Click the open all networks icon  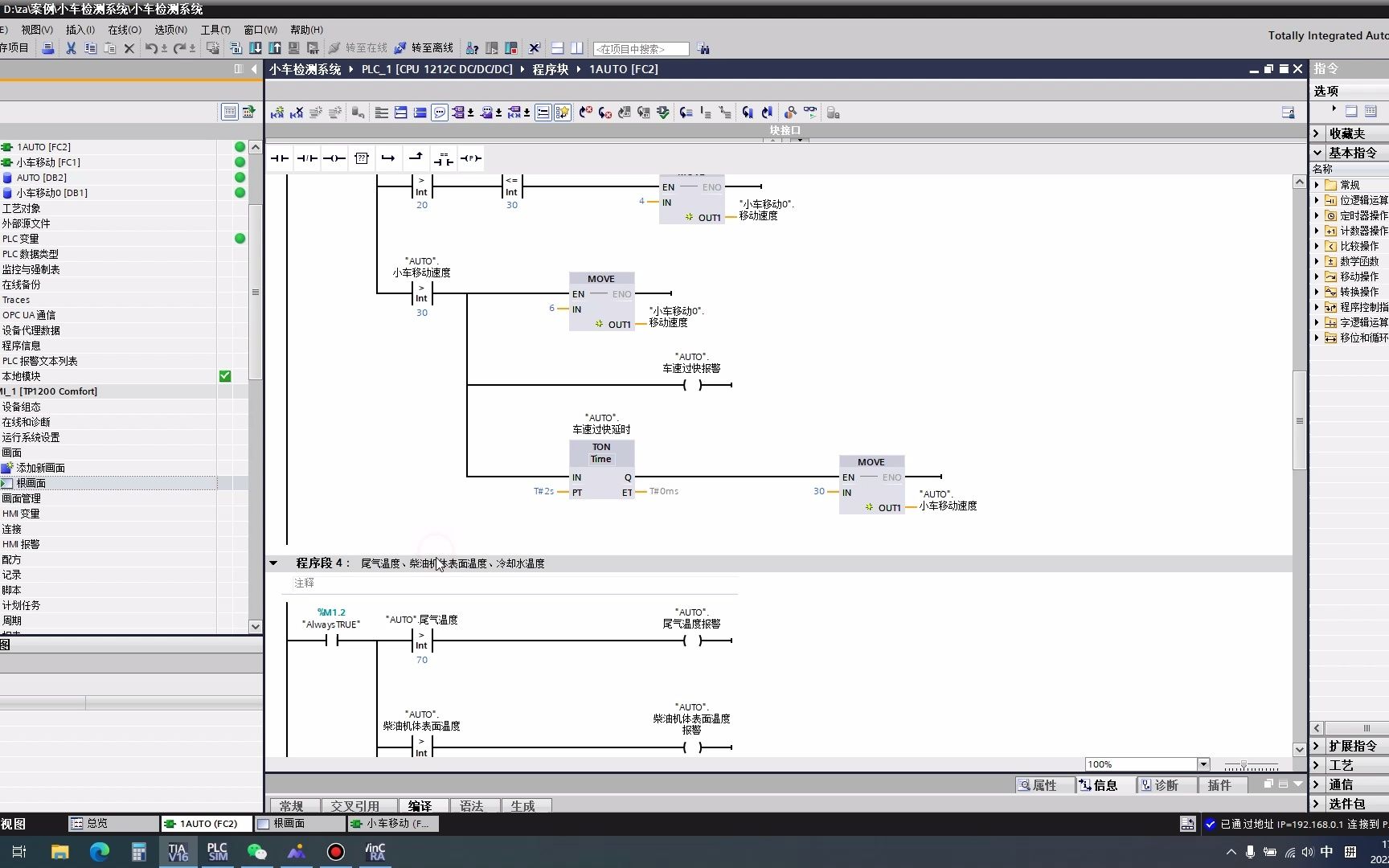(x=401, y=113)
